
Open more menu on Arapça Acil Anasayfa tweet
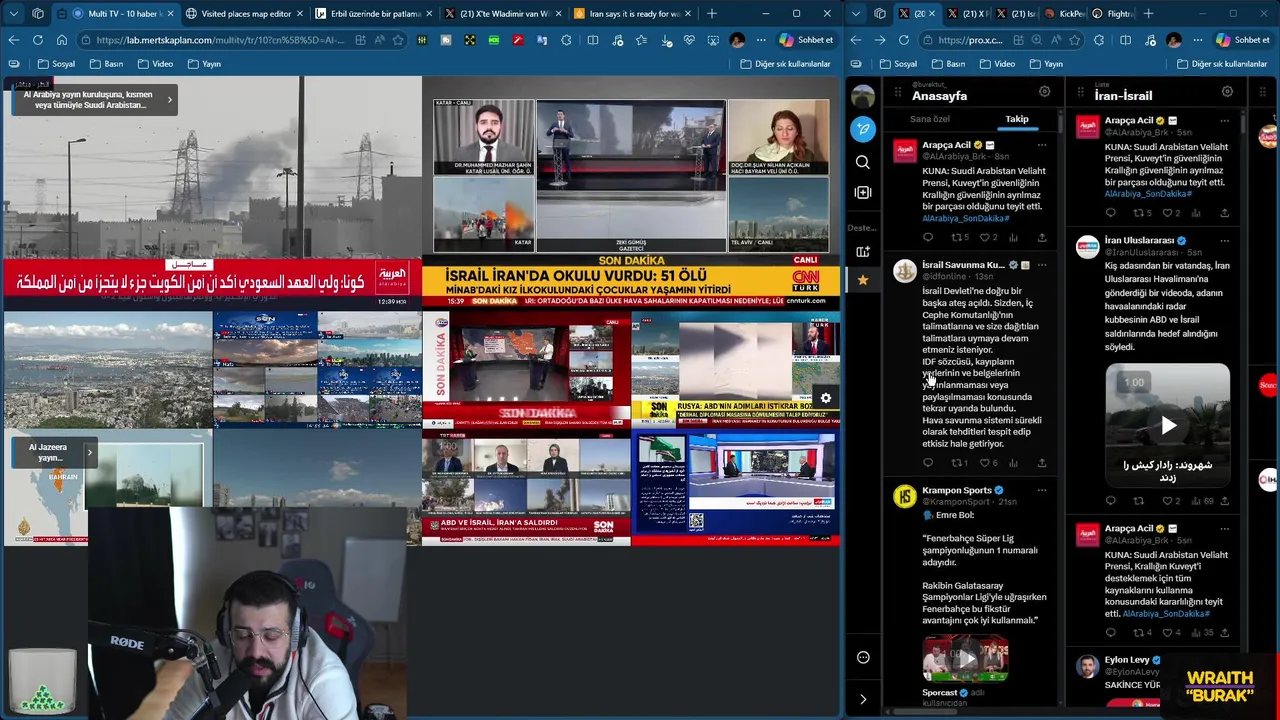(x=1041, y=145)
